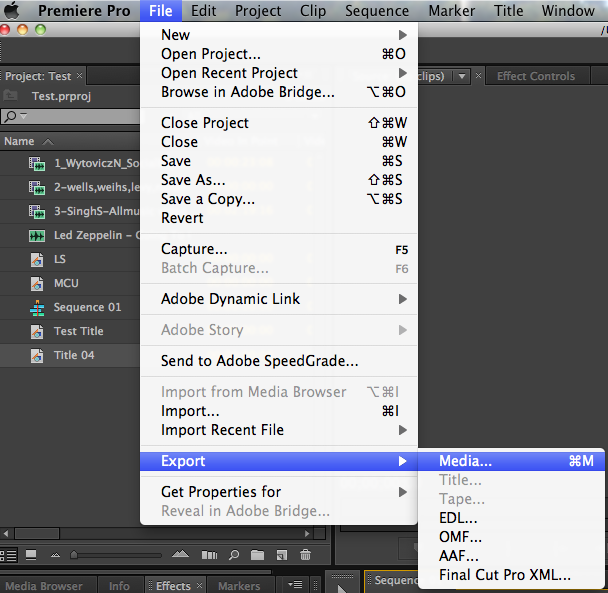
Task: Choose OMF... export option
Action: pyautogui.click(x=511, y=538)
